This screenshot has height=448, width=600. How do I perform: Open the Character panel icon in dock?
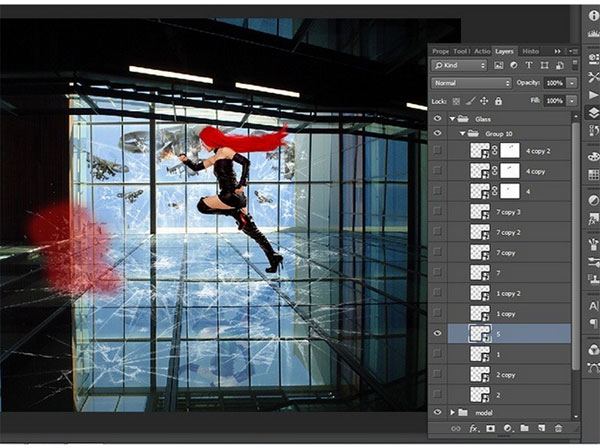tap(593, 306)
